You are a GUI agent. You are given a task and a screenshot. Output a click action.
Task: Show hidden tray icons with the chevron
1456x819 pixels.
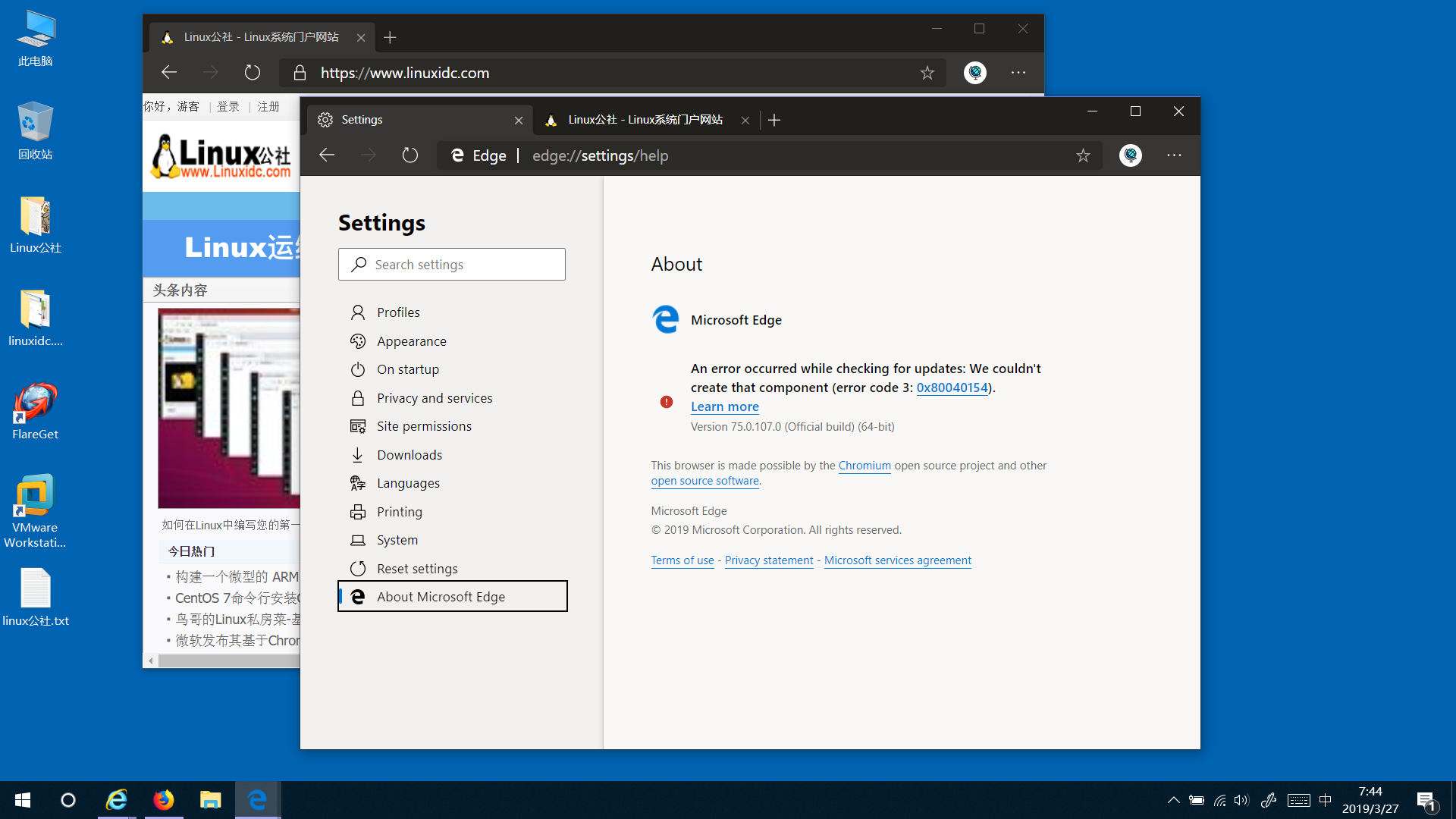point(1173,800)
